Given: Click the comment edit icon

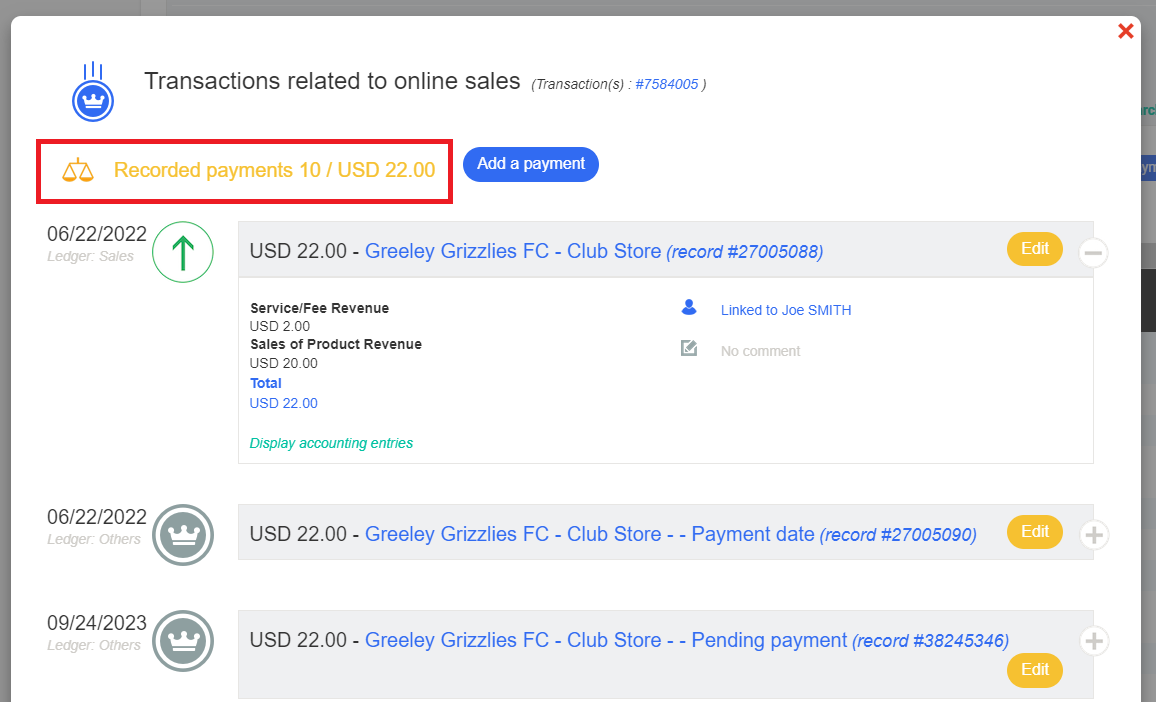Looking at the screenshot, I should click(x=689, y=349).
